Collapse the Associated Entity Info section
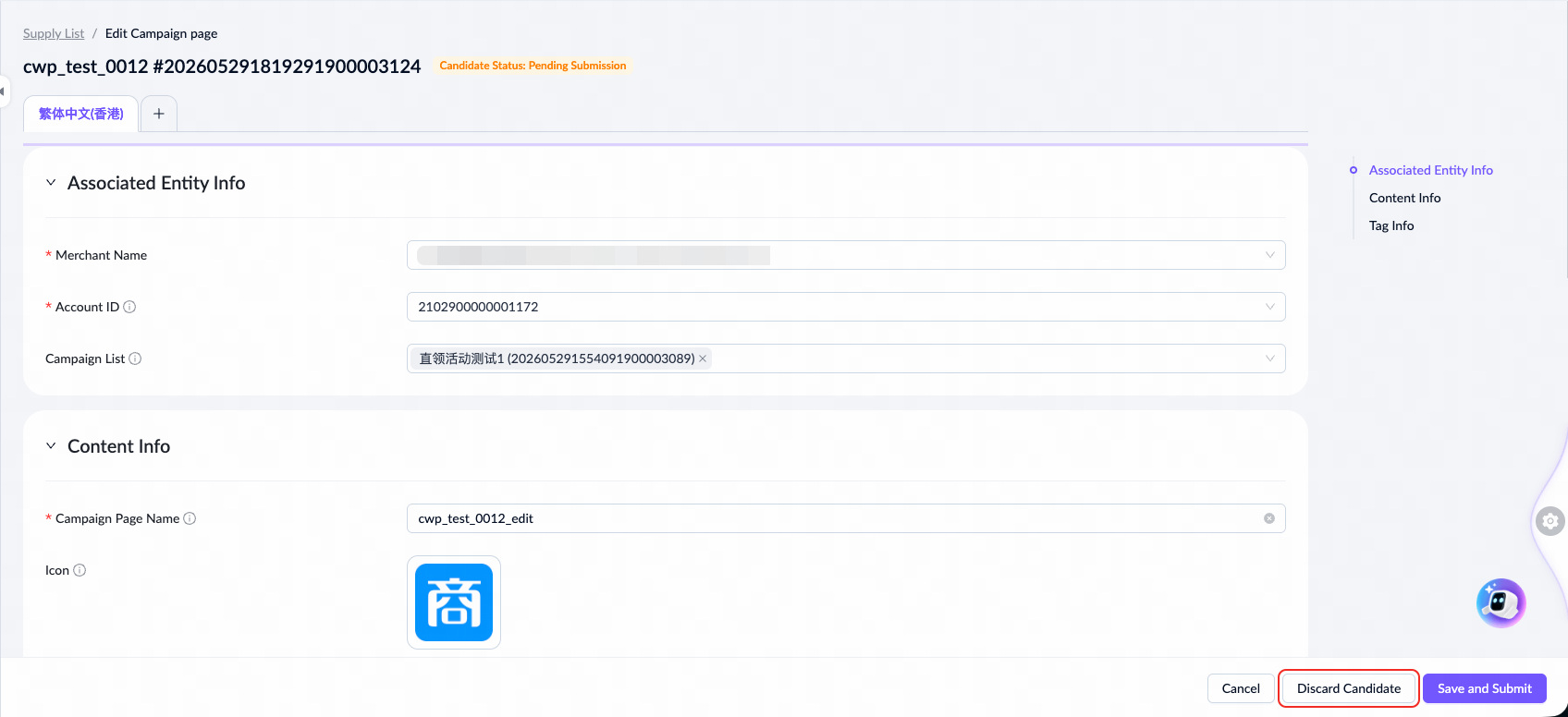This screenshot has height=717, width=1568. click(x=51, y=183)
